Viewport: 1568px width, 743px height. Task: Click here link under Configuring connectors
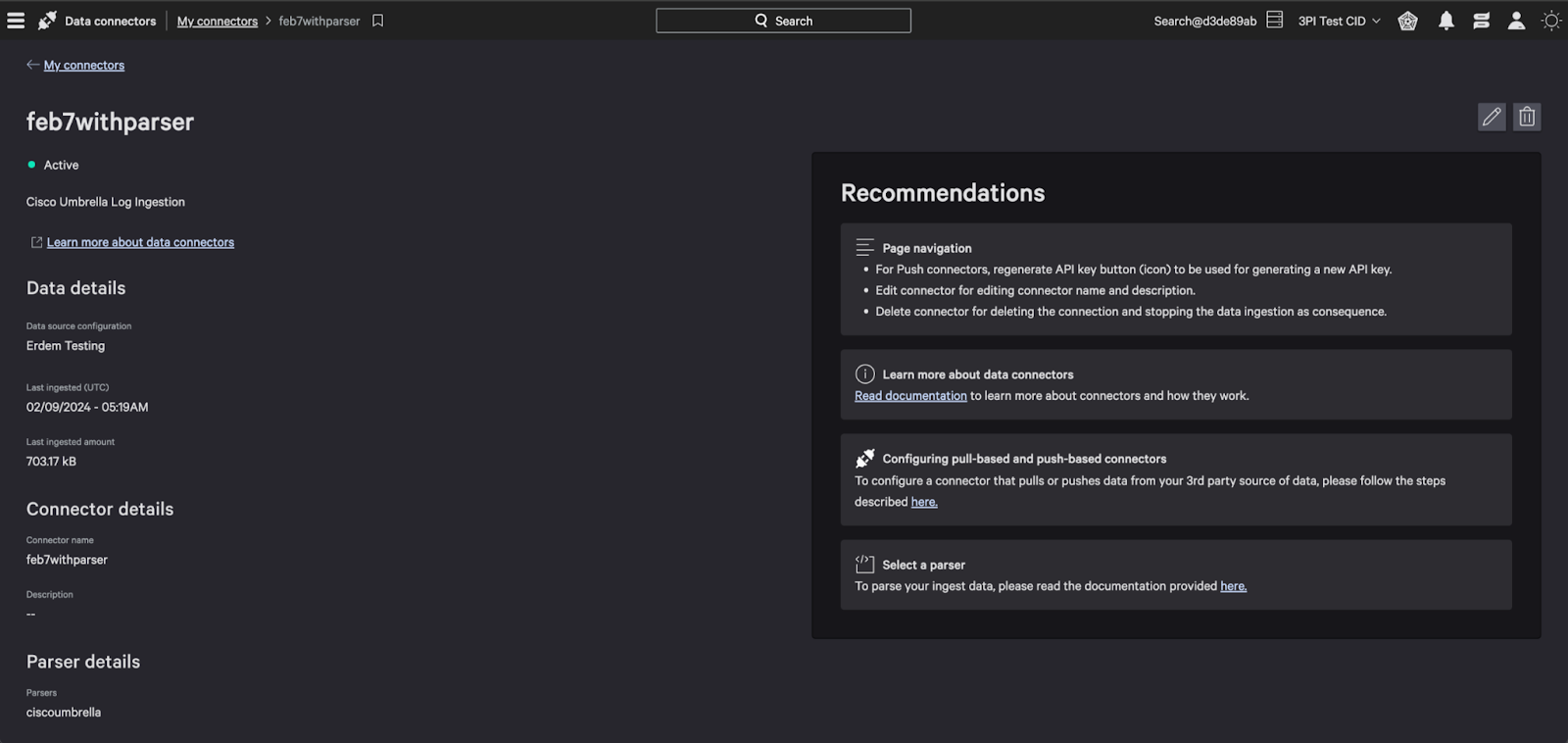click(924, 502)
